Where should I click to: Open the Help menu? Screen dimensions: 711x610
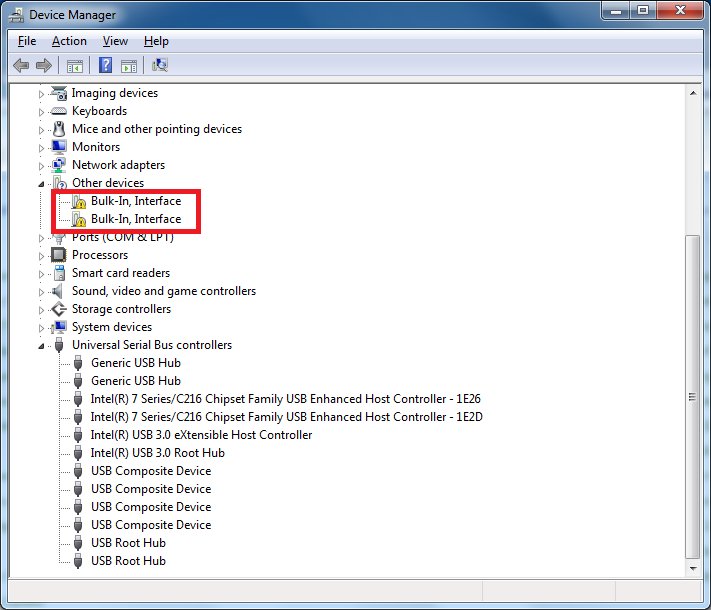156,41
